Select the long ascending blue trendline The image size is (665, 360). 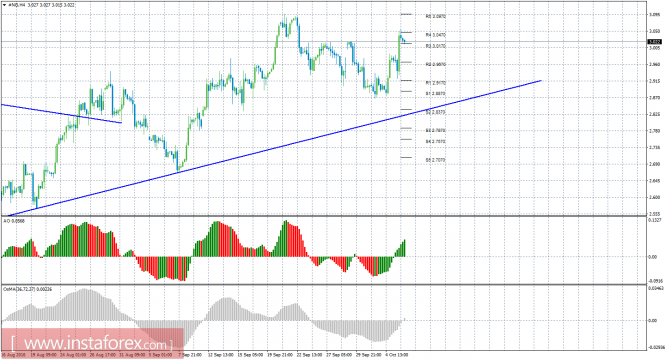[276, 148]
